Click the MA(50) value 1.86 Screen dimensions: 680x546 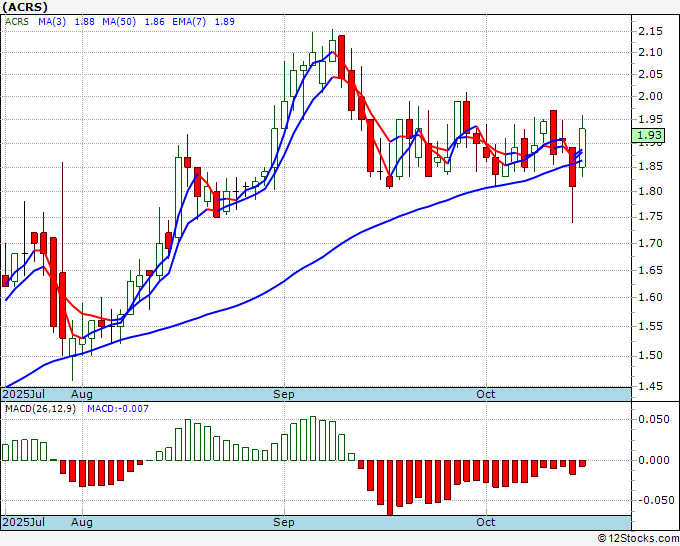tap(154, 22)
